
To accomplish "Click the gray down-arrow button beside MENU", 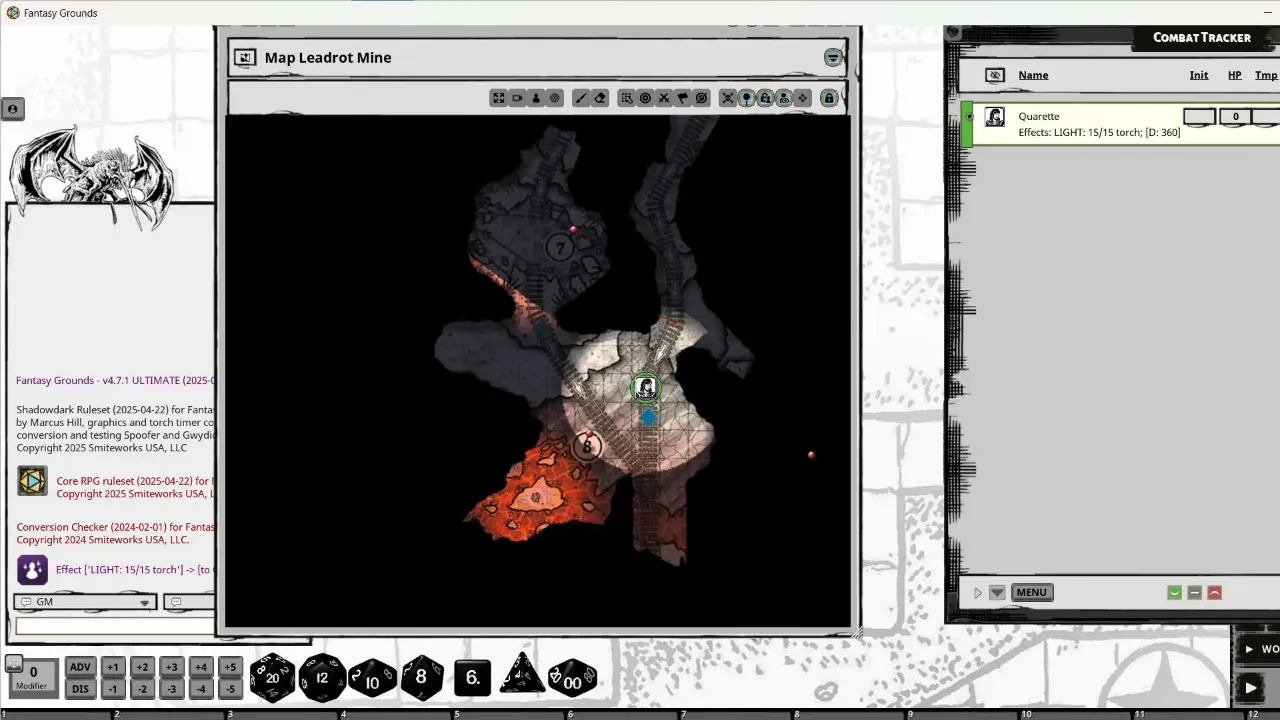I will 997,592.
